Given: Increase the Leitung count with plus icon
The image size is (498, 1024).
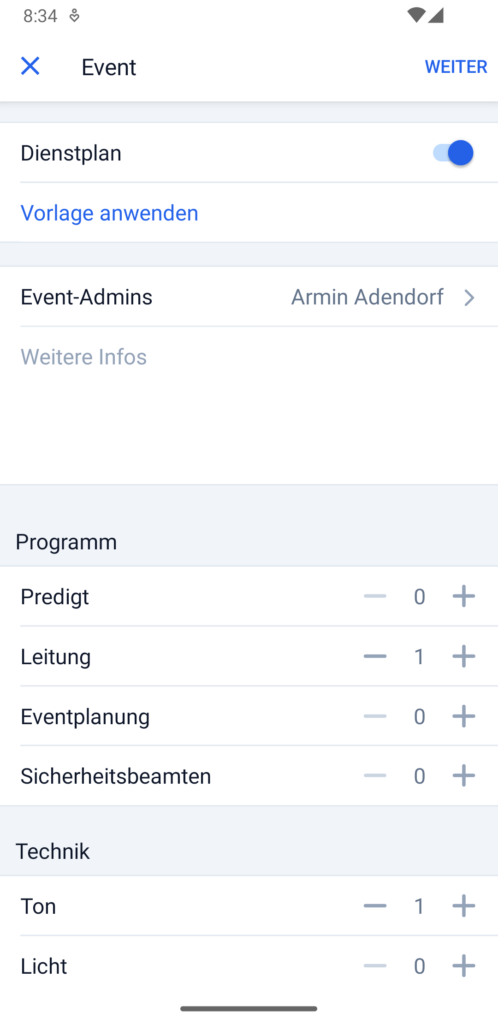Looking at the screenshot, I should coord(463,656).
